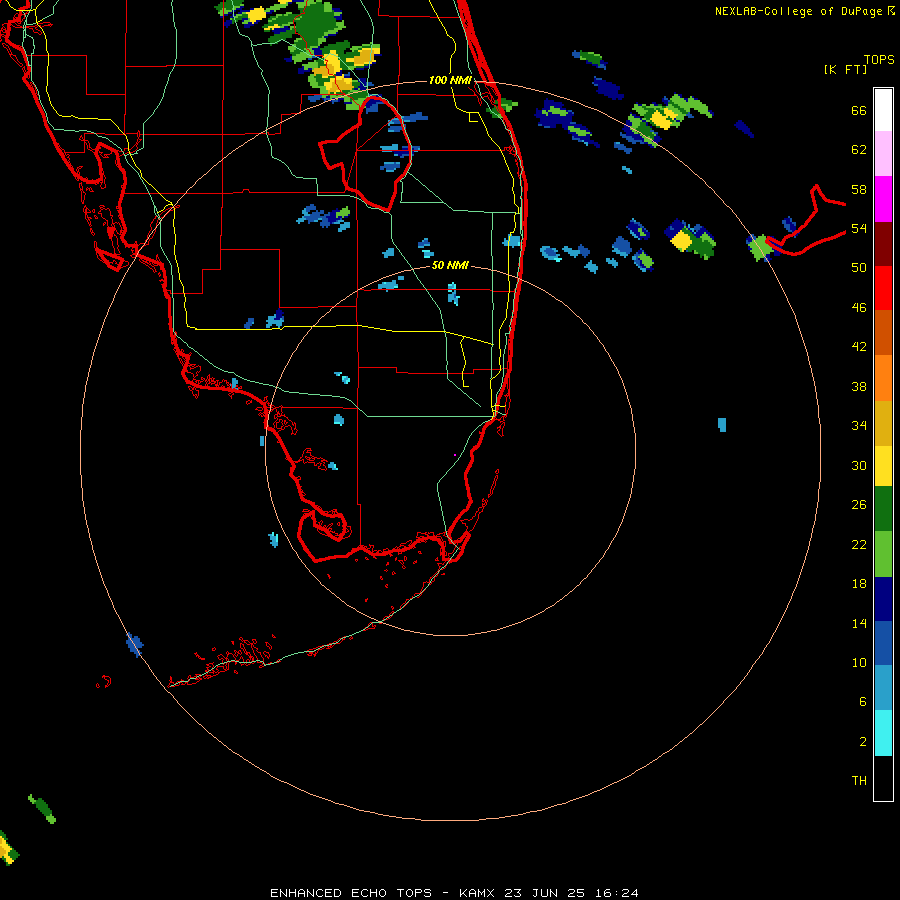Click the legend value "54"
The height and width of the screenshot is (900, 900).
(x=859, y=228)
